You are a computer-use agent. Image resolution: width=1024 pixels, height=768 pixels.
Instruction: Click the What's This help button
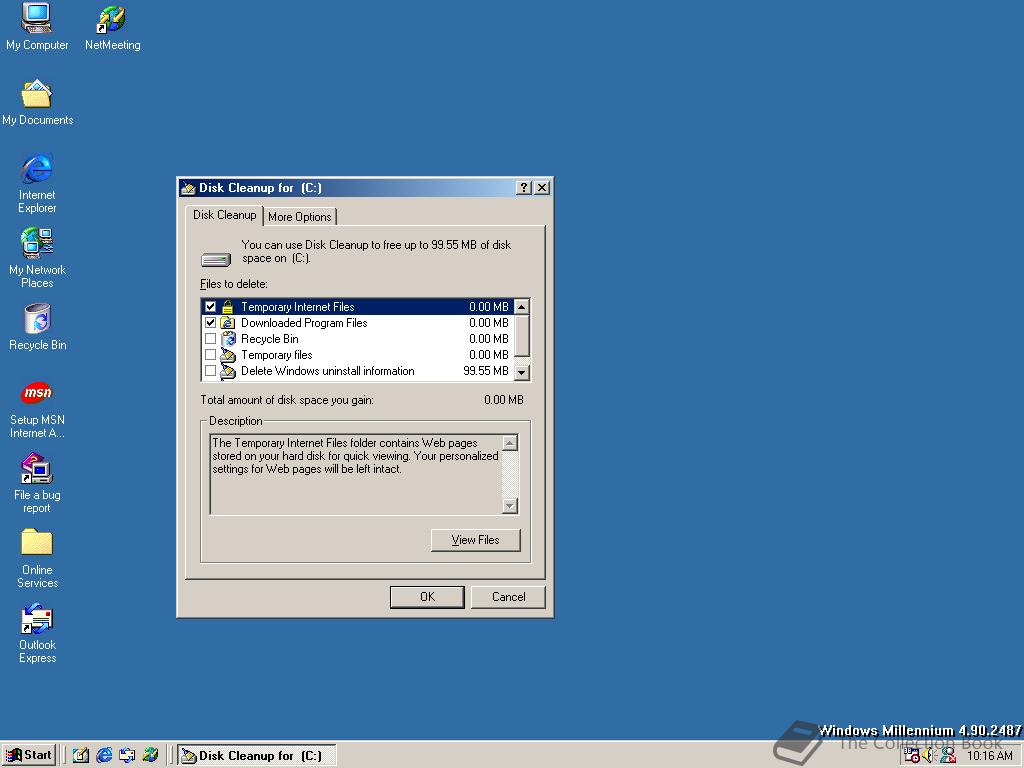(x=523, y=188)
